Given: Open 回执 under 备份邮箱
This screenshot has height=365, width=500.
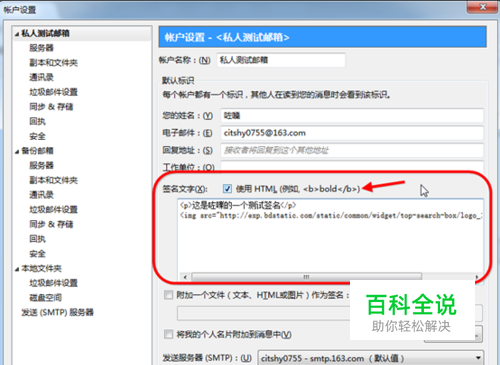Looking at the screenshot, I should point(37,239).
